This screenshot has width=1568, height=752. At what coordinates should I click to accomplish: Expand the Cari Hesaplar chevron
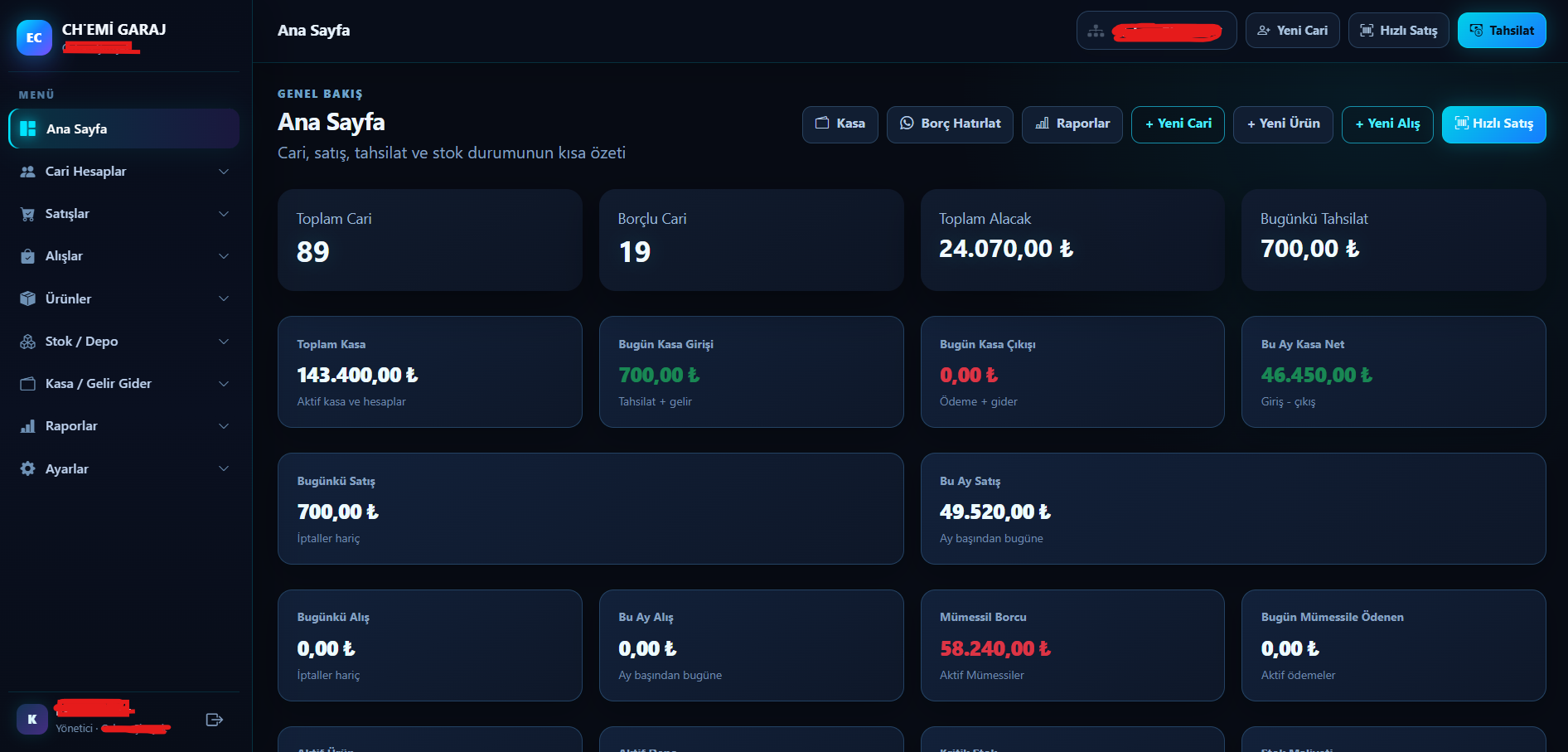pyautogui.click(x=224, y=172)
